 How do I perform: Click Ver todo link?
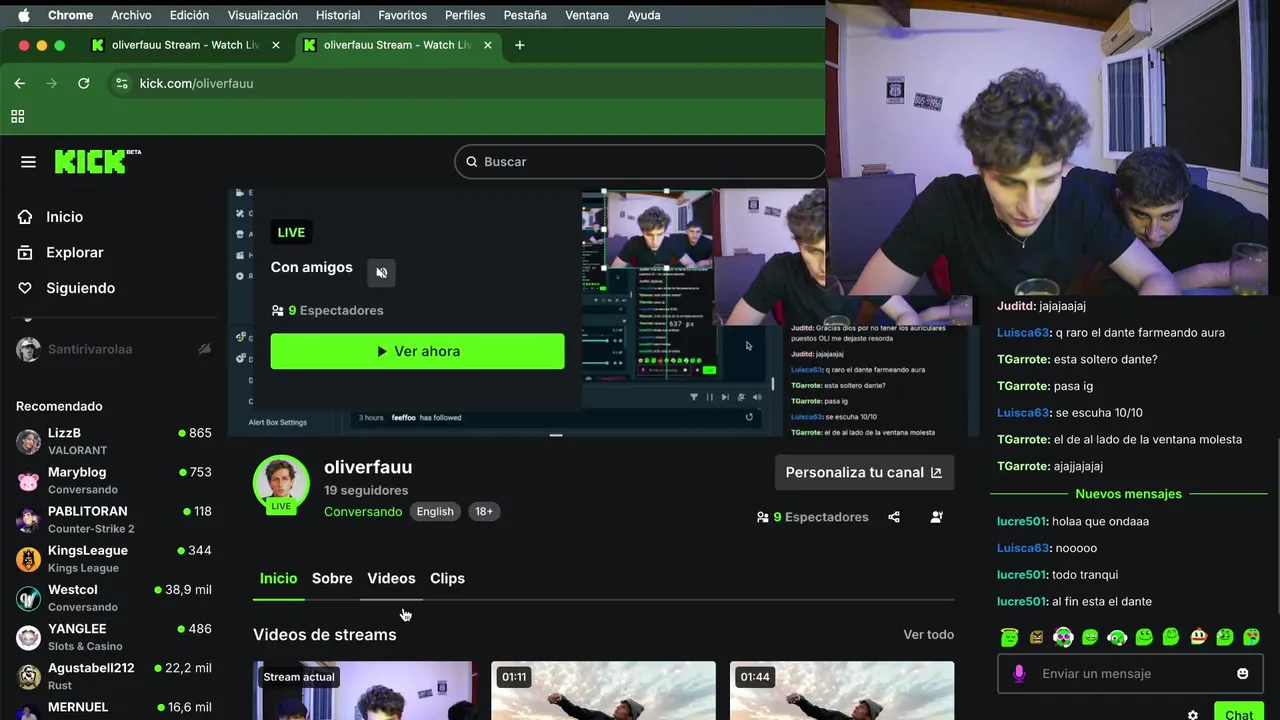coord(928,635)
